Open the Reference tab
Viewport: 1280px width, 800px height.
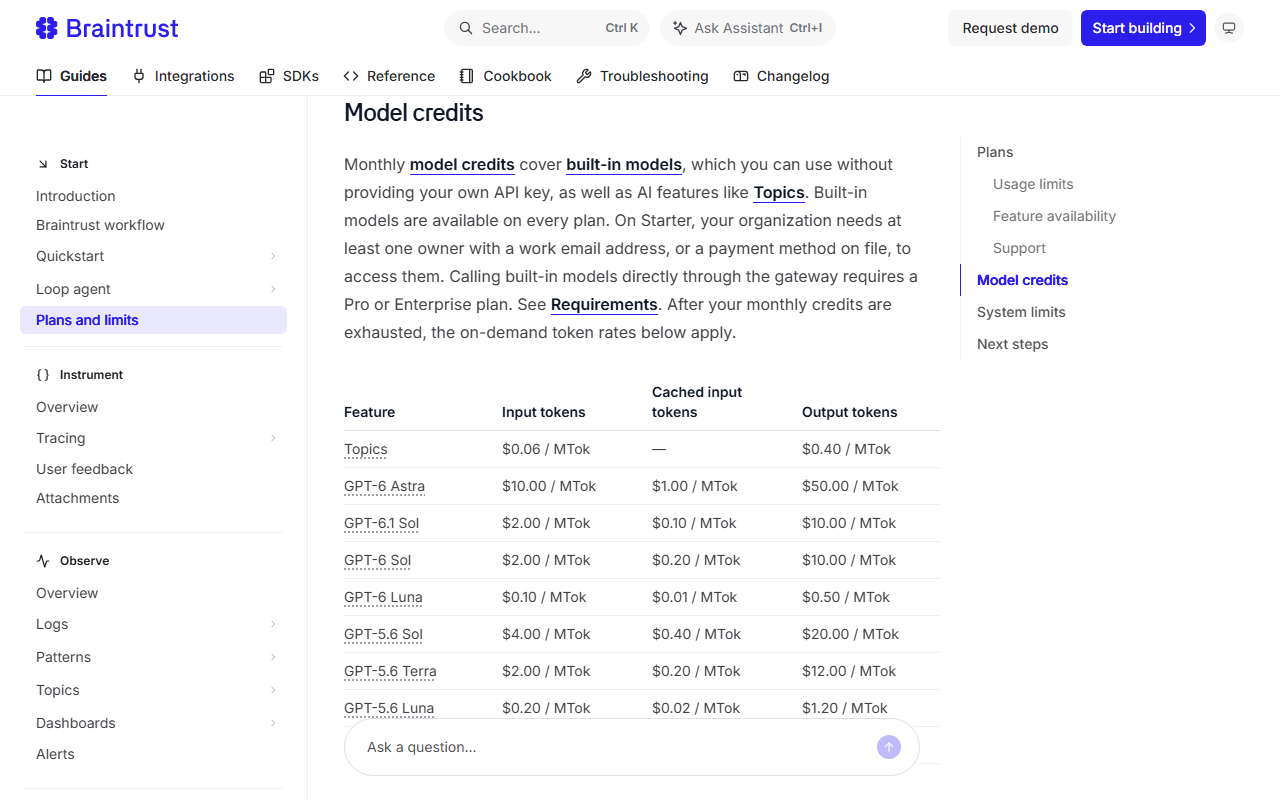(x=389, y=76)
